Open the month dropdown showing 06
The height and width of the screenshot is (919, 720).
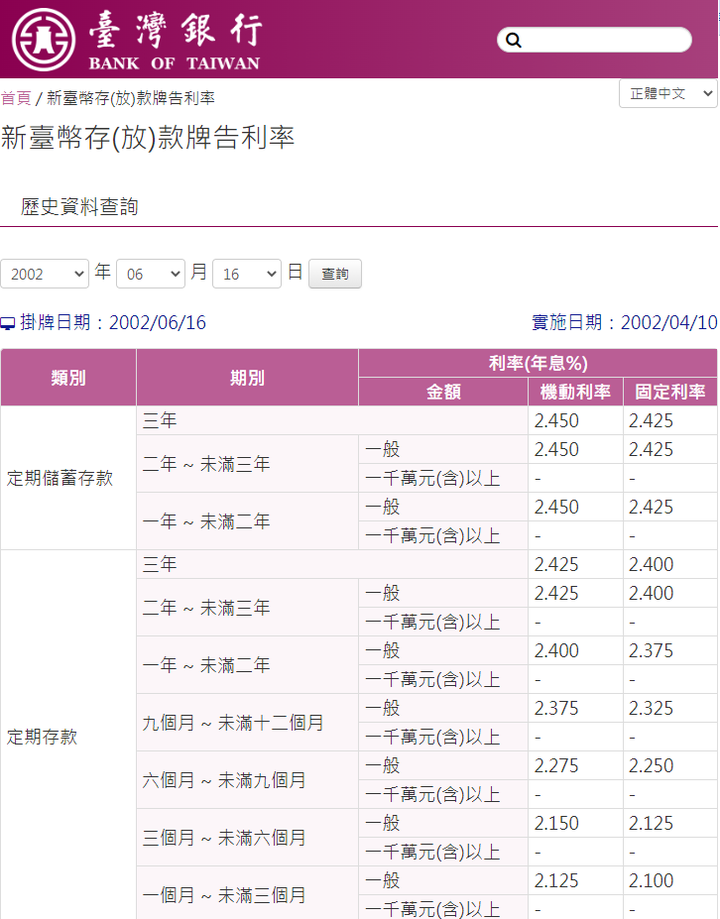click(x=151, y=274)
